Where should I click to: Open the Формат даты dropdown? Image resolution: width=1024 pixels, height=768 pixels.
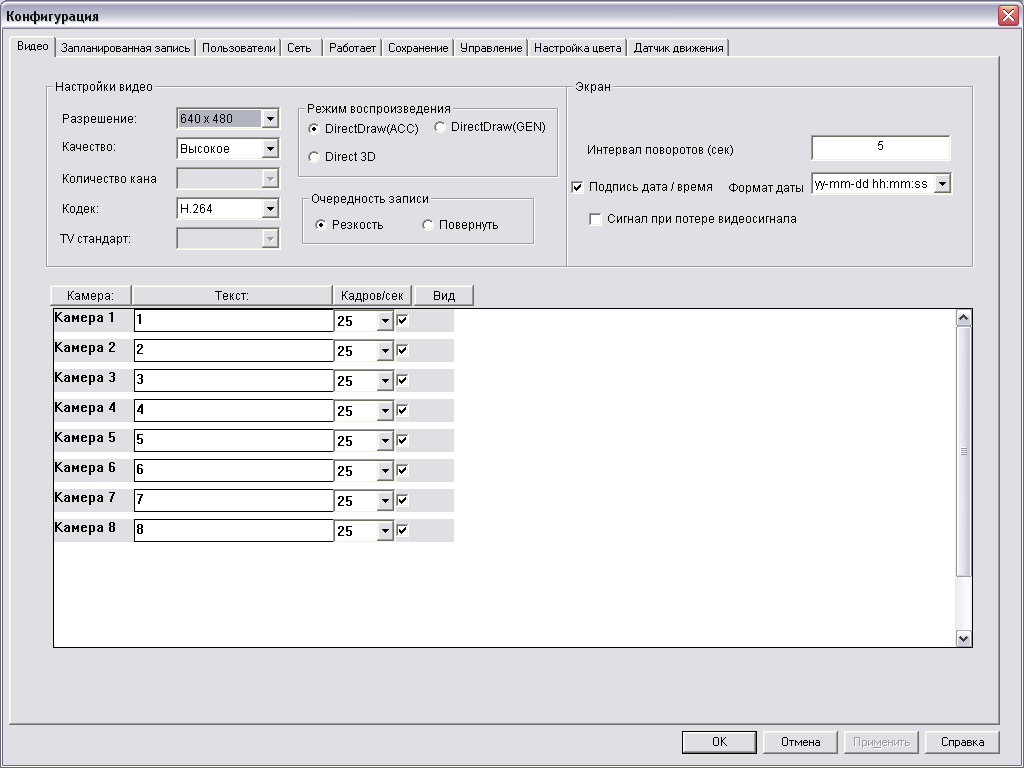point(941,184)
